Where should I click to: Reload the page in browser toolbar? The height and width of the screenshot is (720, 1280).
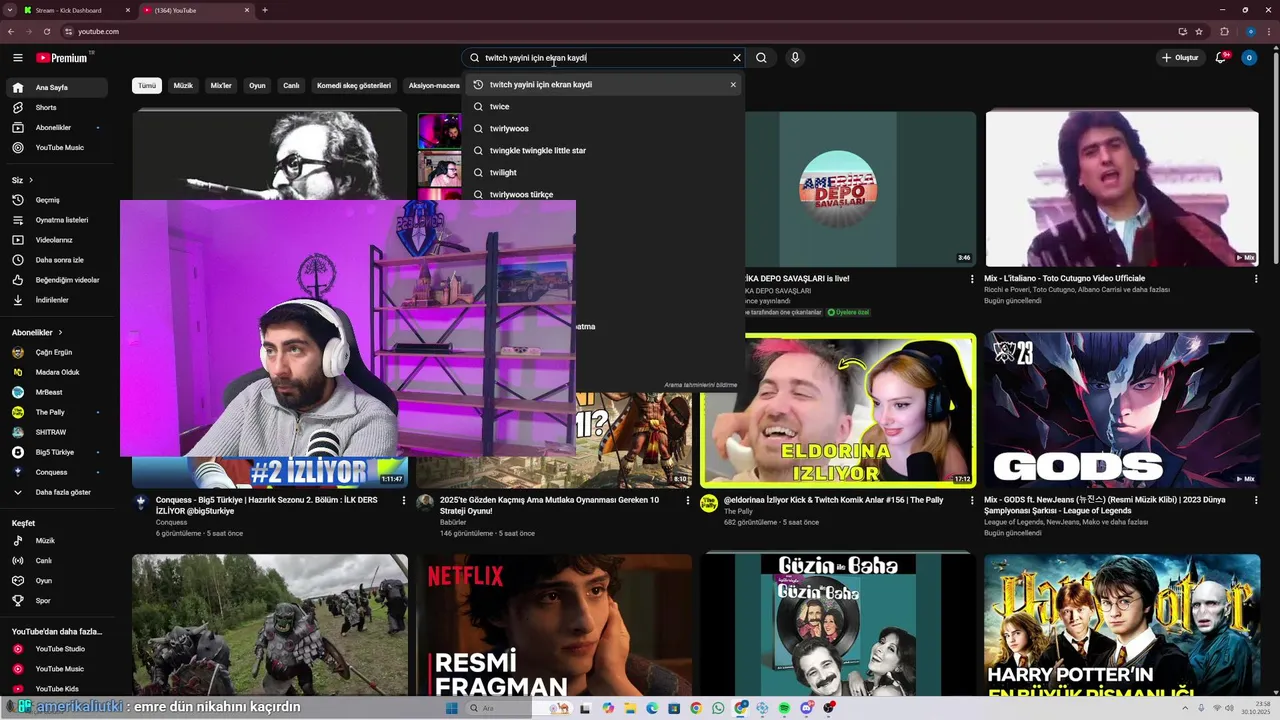pos(46,31)
